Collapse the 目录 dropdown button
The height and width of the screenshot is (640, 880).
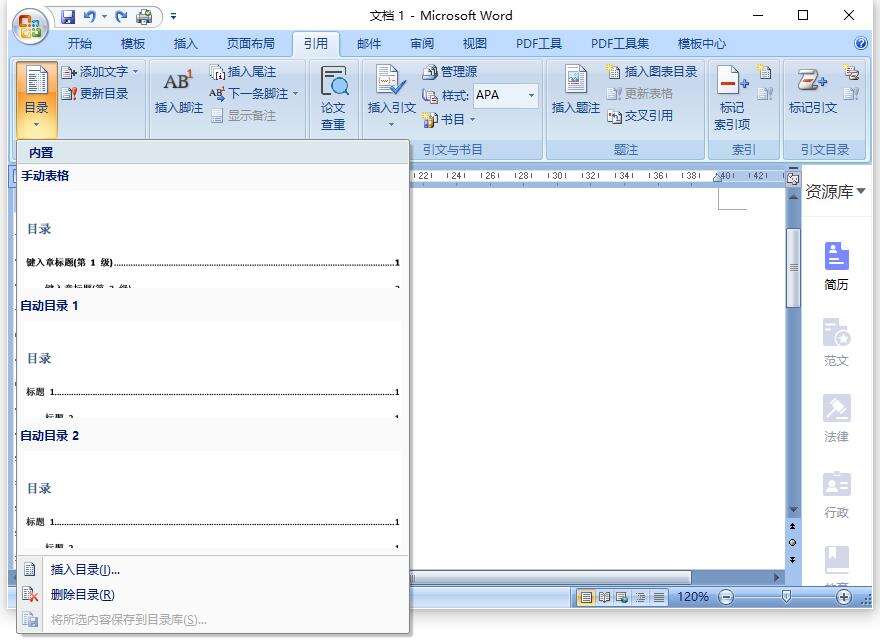pyautogui.click(x=36, y=99)
